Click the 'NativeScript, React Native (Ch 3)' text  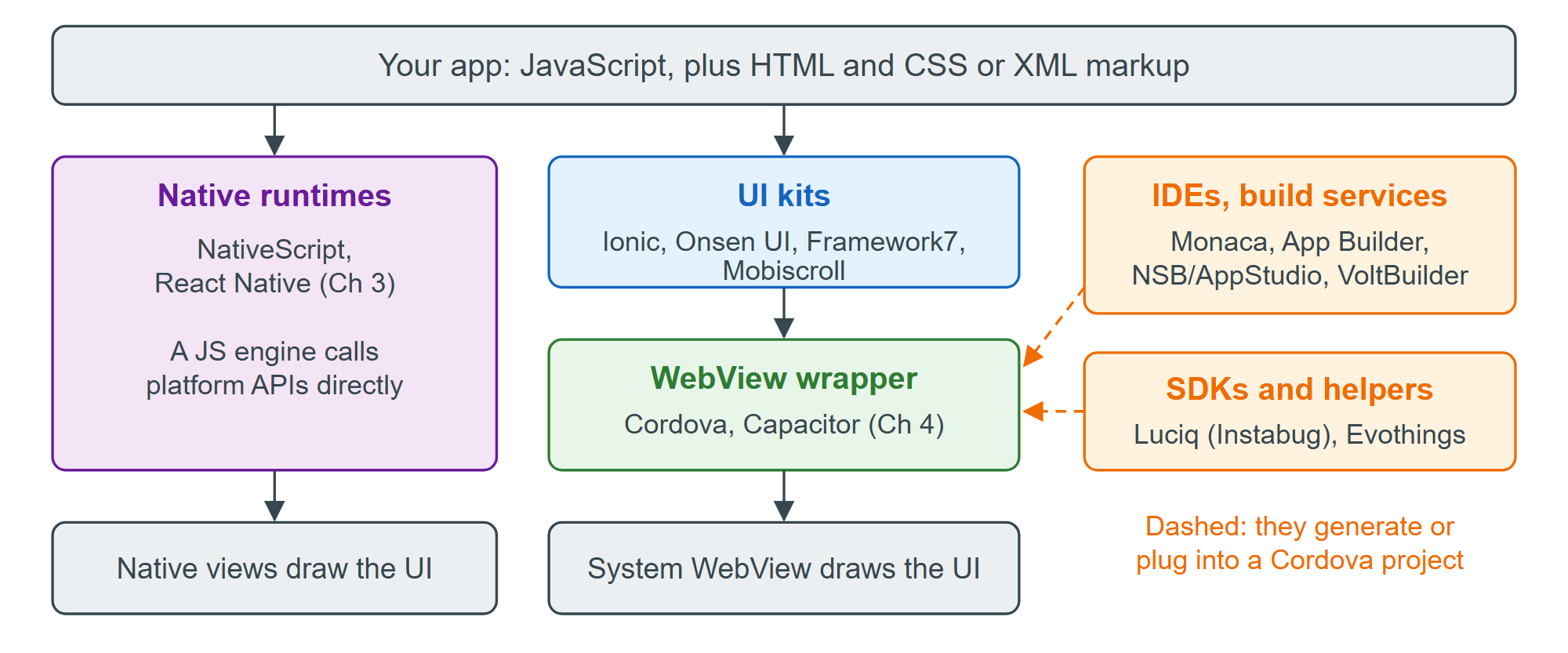(x=274, y=266)
